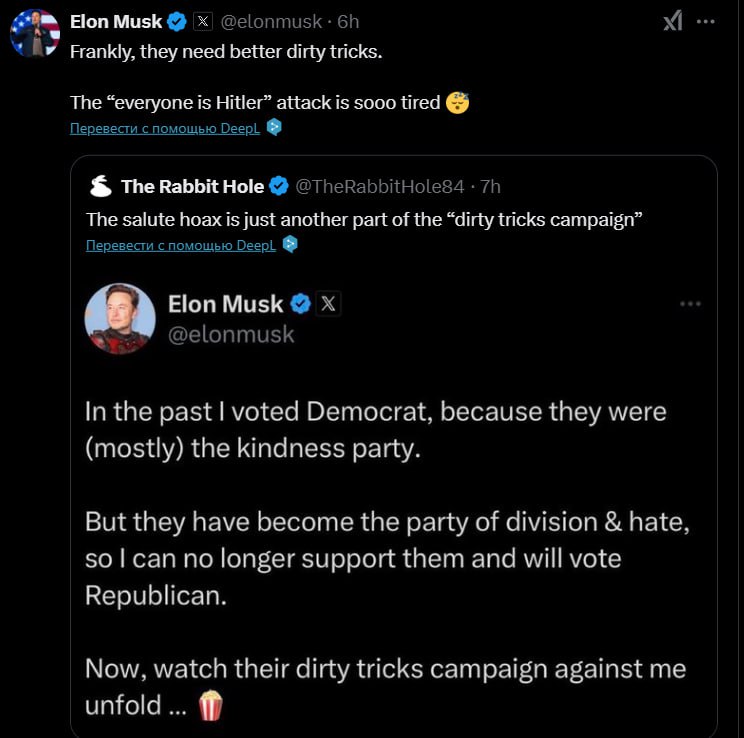
Task: Click the "6h" timestamp of main tweet
Action: [348, 21]
